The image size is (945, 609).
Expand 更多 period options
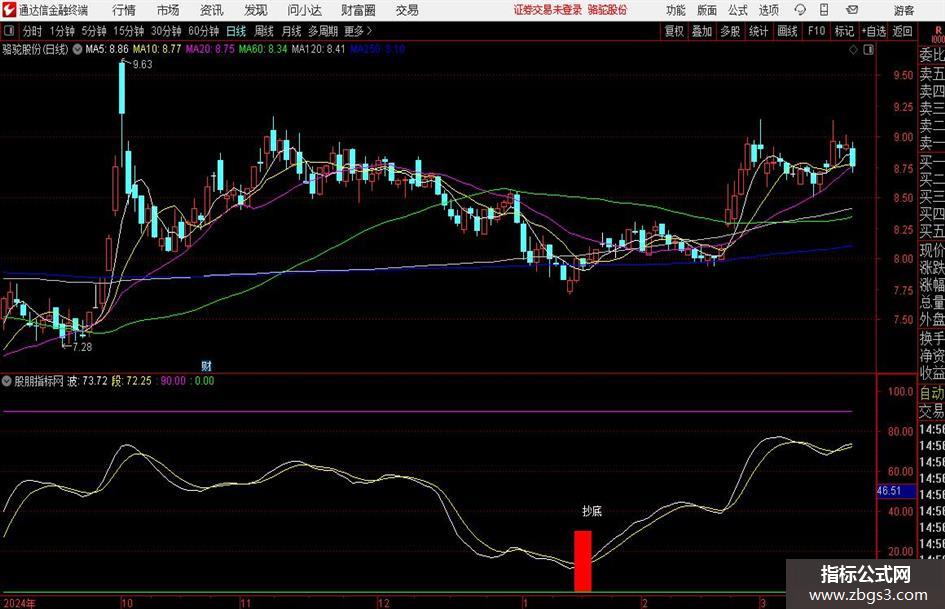[x=358, y=31]
